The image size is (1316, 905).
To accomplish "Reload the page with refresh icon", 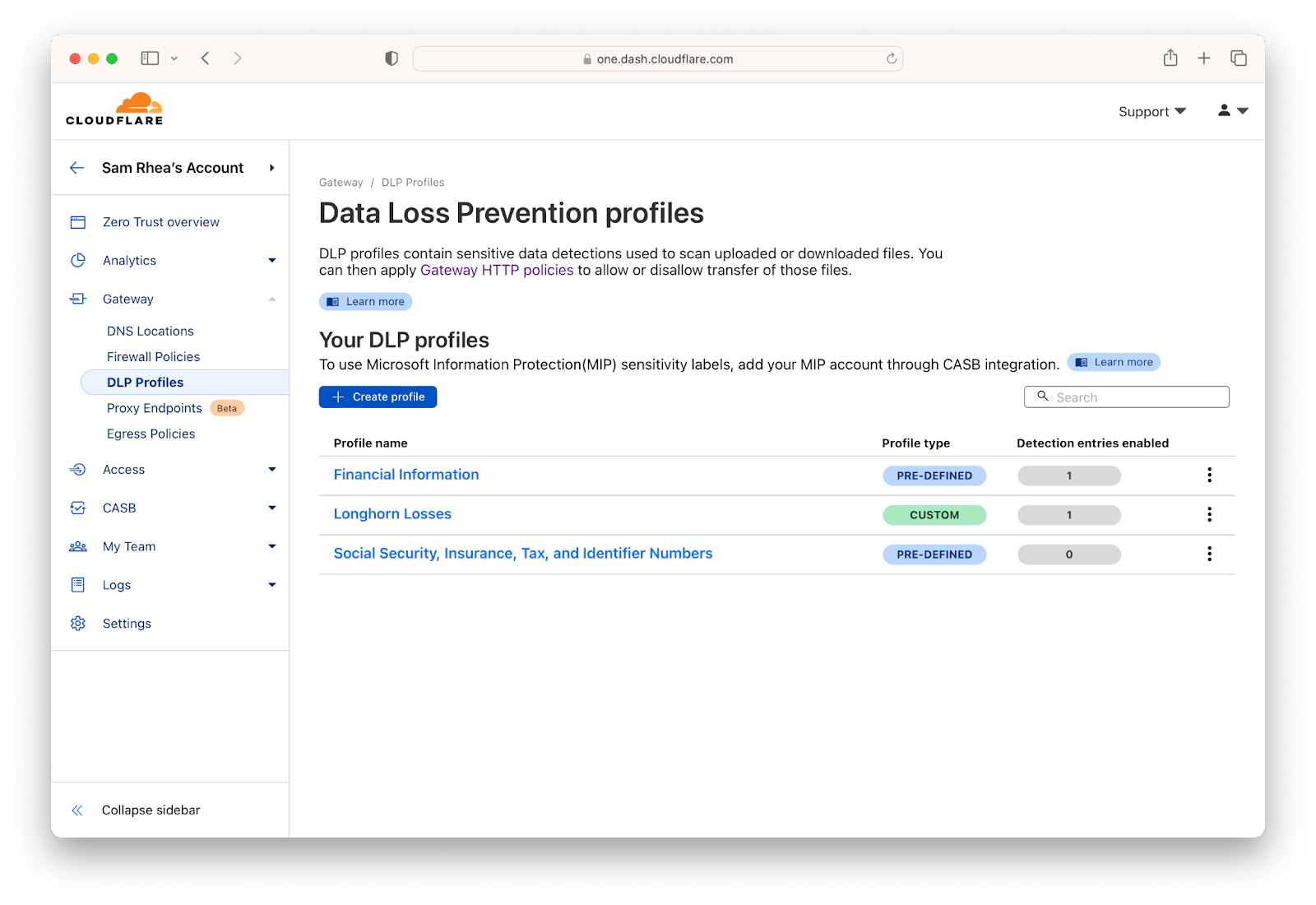I will pos(891,58).
